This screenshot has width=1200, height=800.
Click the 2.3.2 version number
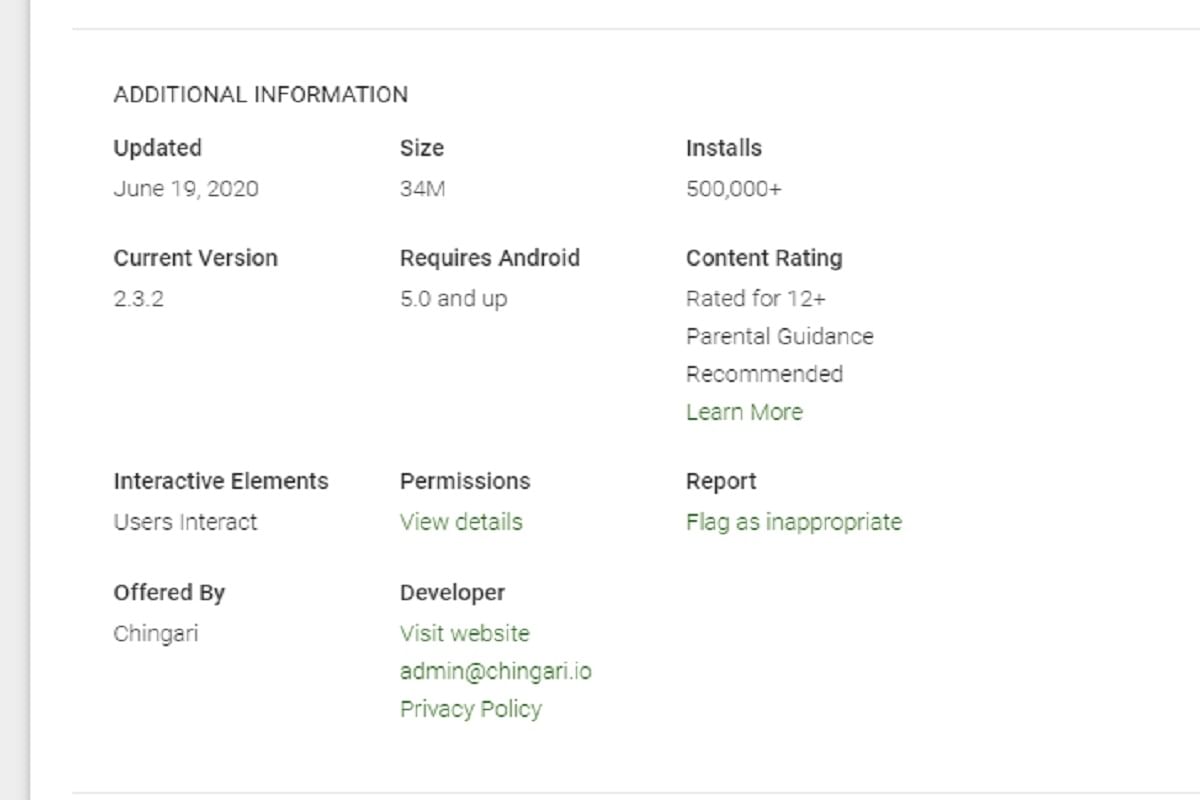[138, 299]
